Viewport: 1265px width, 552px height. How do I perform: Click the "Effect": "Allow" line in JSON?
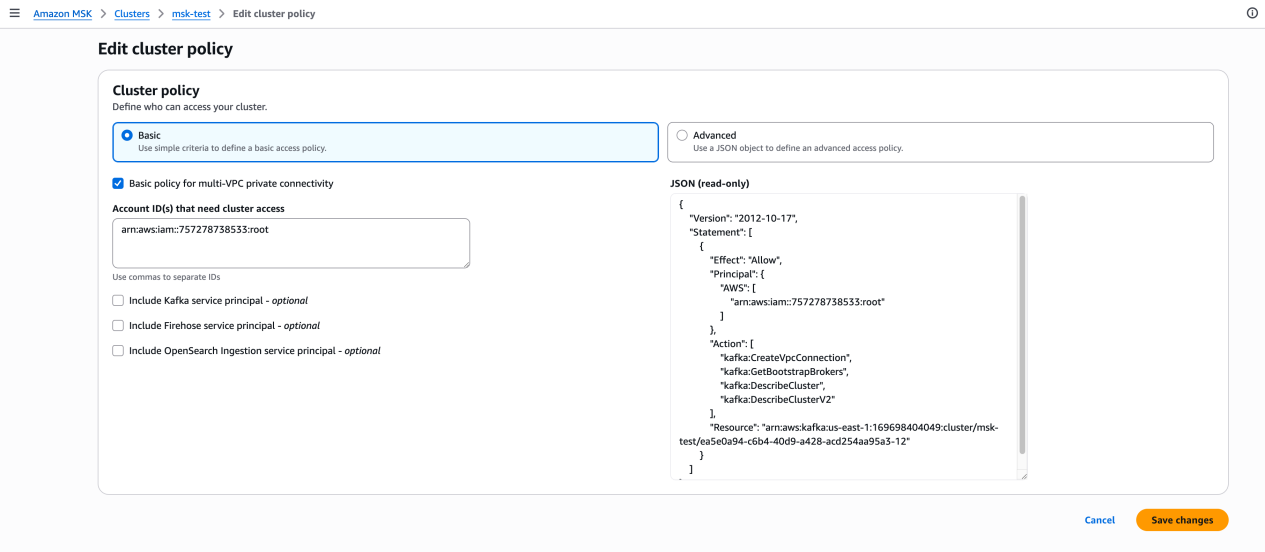[x=746, y=259]
